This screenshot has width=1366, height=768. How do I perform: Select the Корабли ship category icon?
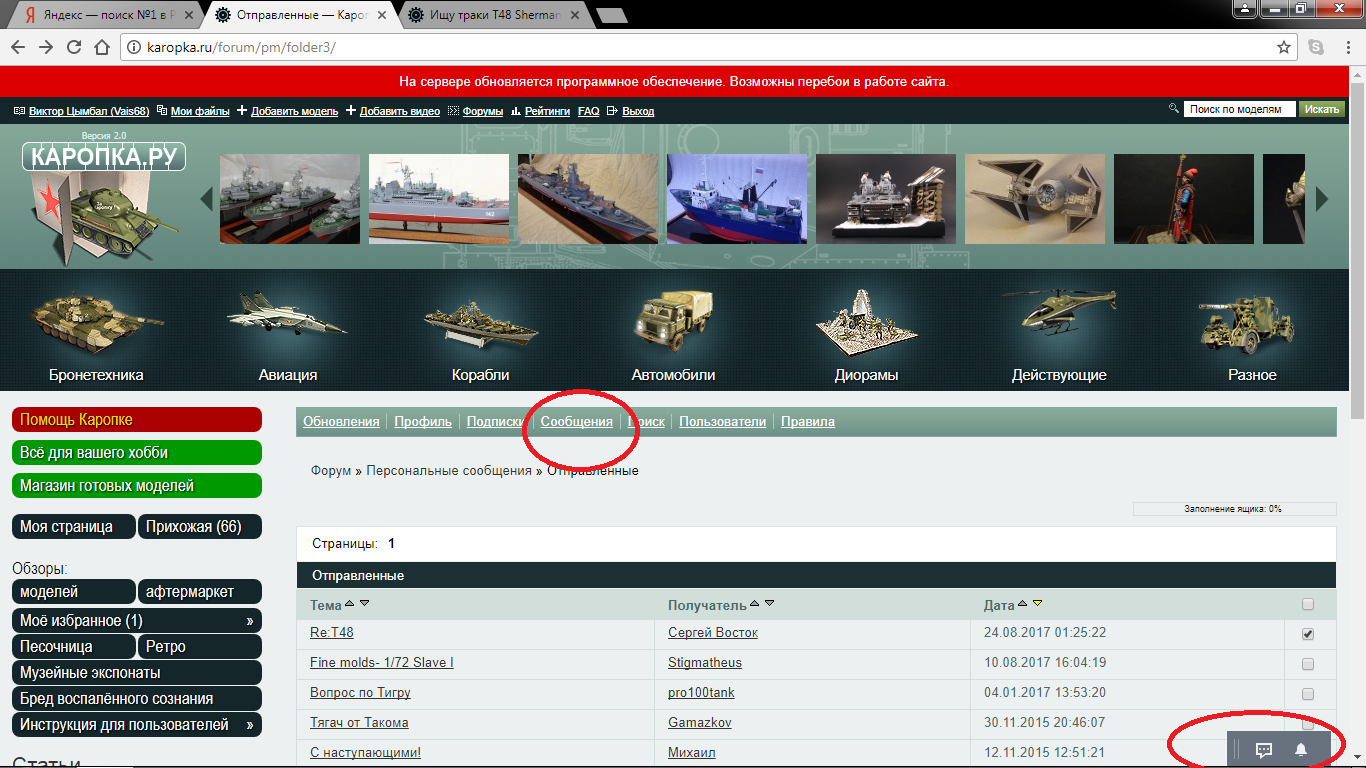click(x=480, y=323)
